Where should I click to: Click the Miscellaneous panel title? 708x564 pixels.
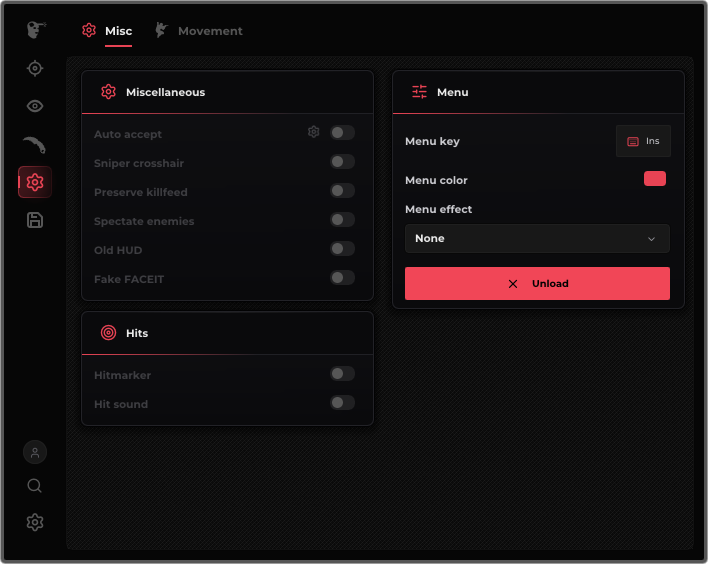click(165, 92)
